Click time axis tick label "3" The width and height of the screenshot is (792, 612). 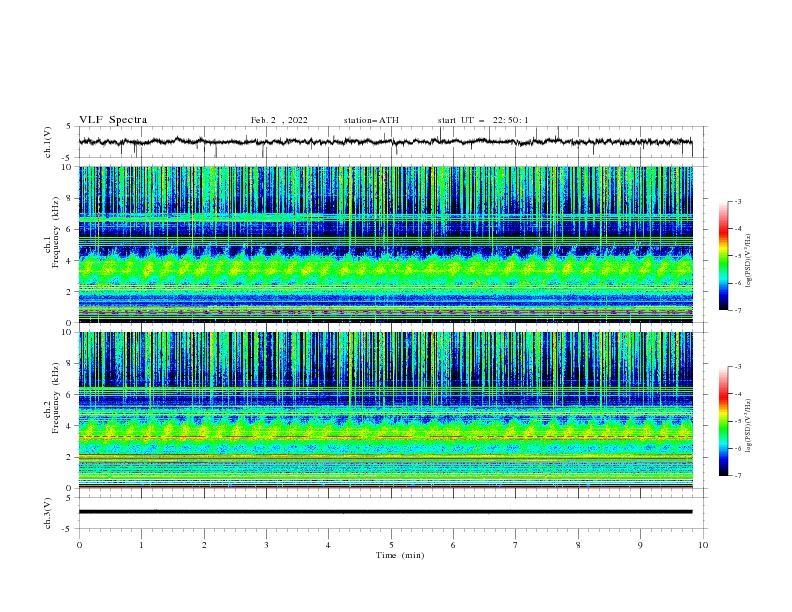(266, 545)
